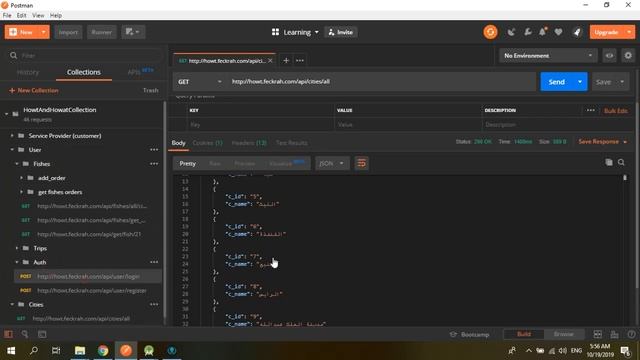Create a New Collection
Viewport: 640px width, 360px height.
pyautogui.click(x=34, y=90)
